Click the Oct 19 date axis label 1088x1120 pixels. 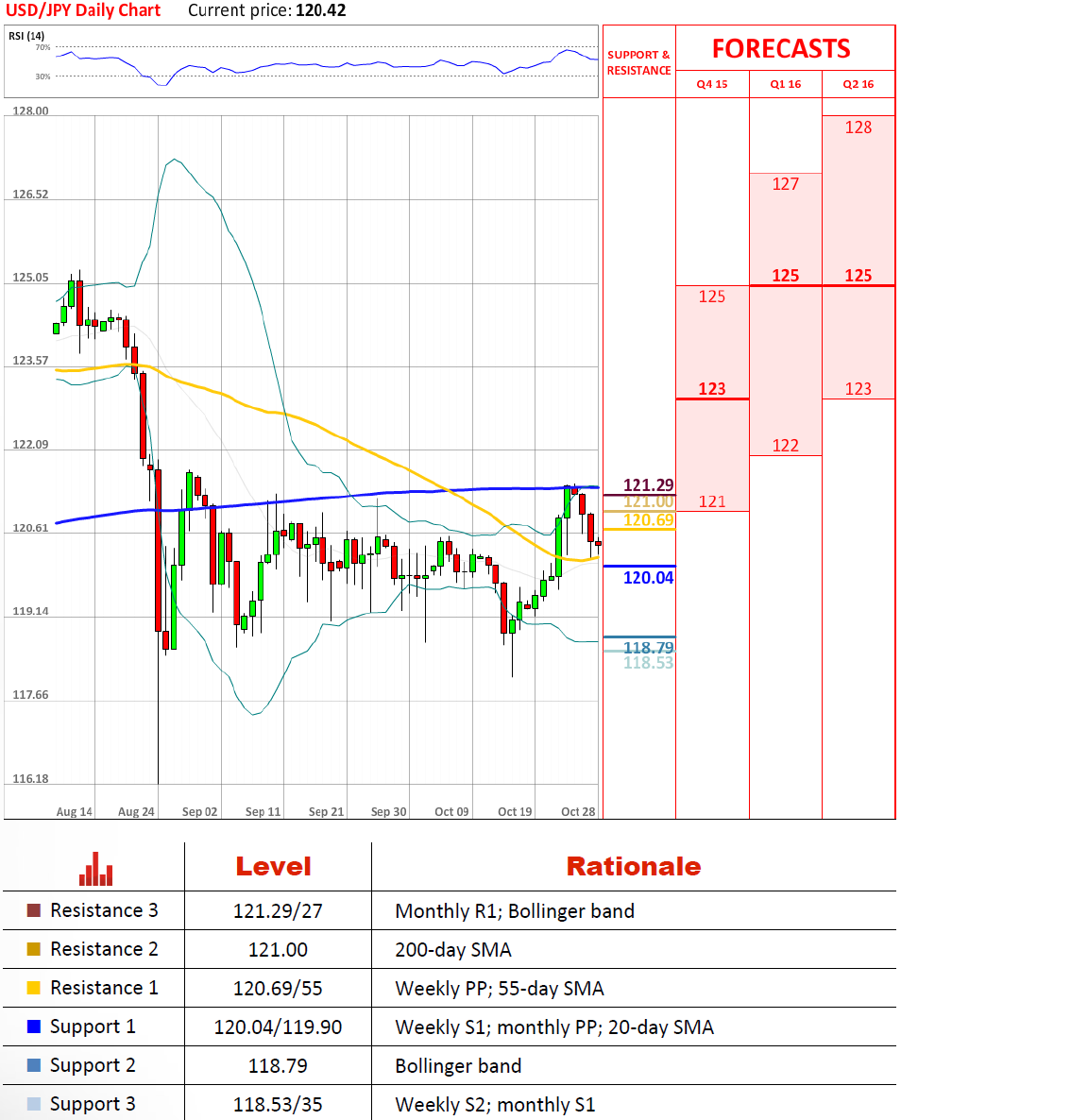coord(515,811)
